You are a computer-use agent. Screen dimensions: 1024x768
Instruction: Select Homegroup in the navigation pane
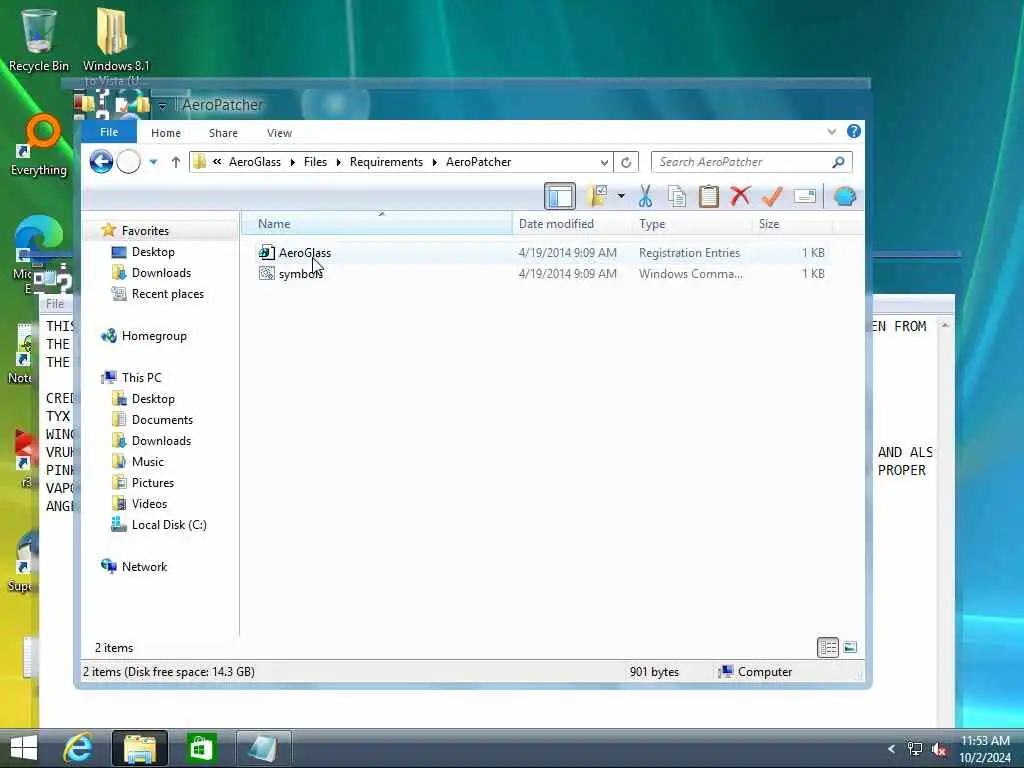(x=154, y=336)
